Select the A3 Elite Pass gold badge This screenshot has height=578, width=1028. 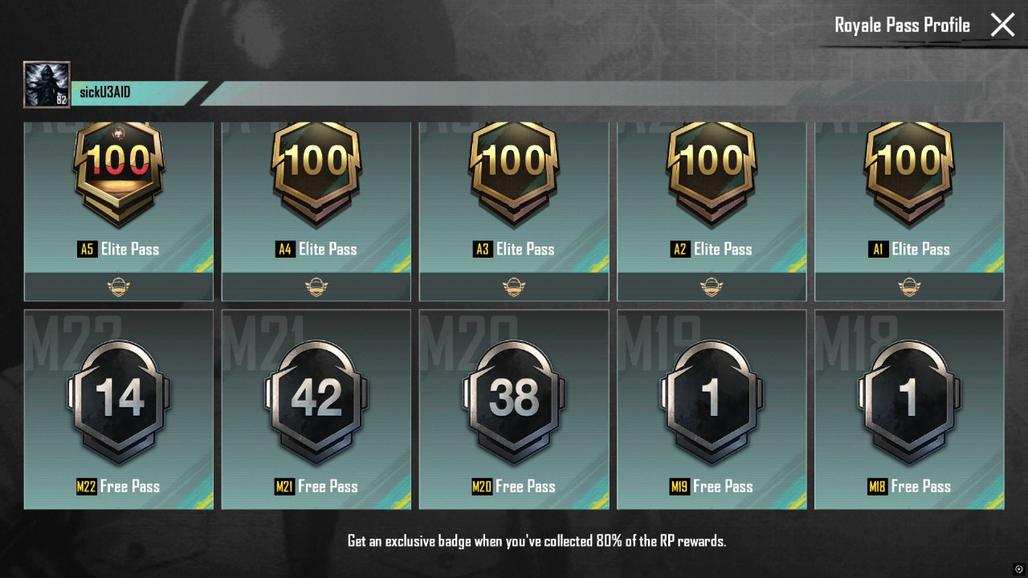[513, 172]
